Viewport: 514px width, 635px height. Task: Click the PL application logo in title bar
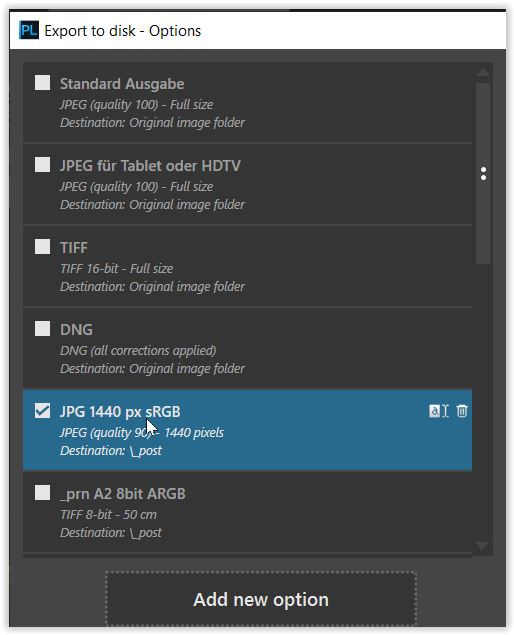coord(29,31)
